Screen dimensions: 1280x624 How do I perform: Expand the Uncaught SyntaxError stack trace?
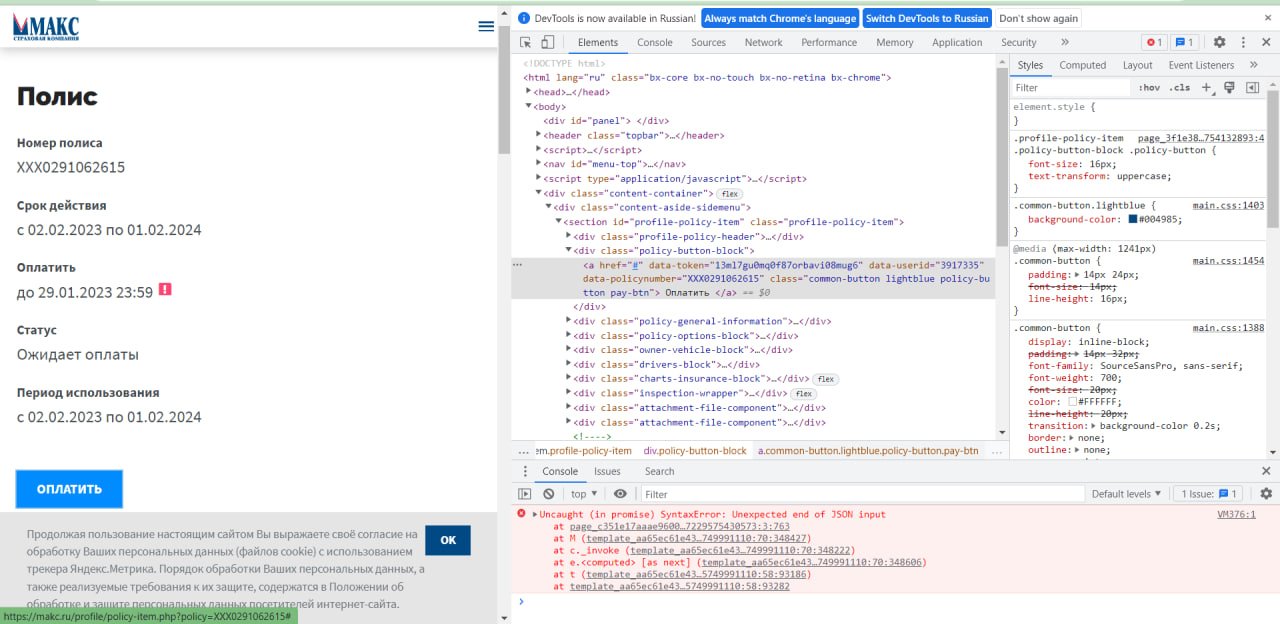click(534, 514)
